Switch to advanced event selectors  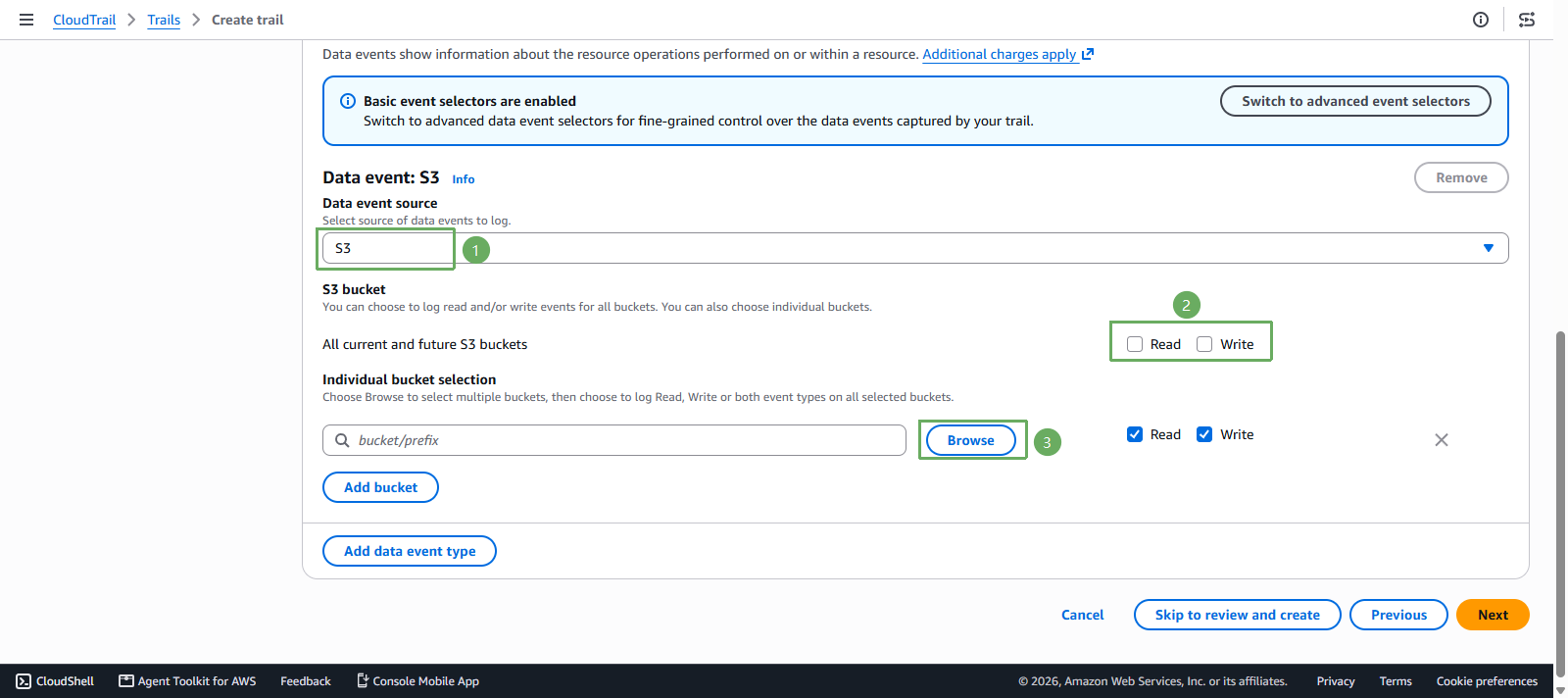point(1355,101)
